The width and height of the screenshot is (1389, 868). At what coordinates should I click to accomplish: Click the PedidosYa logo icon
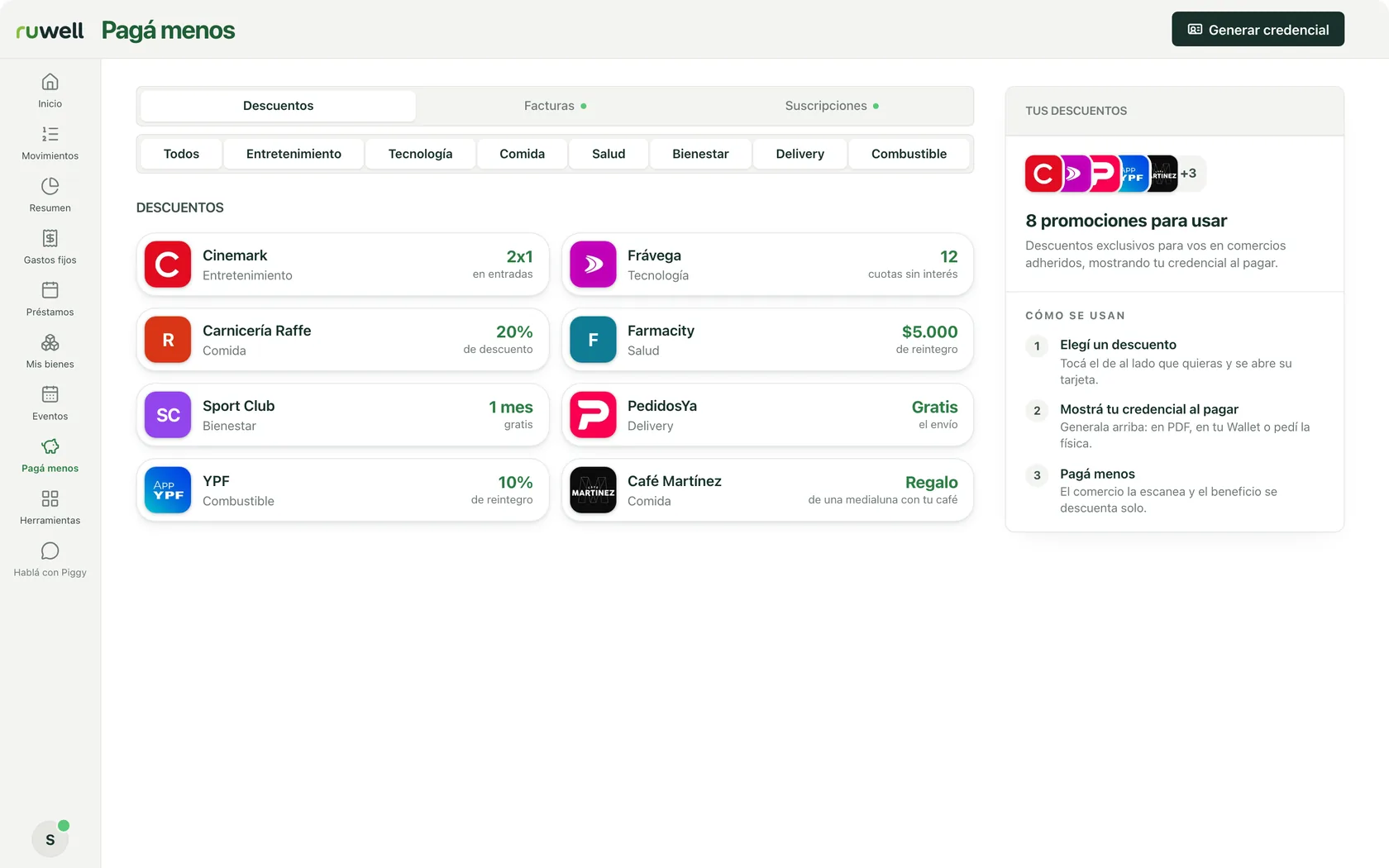click(593, 415)
